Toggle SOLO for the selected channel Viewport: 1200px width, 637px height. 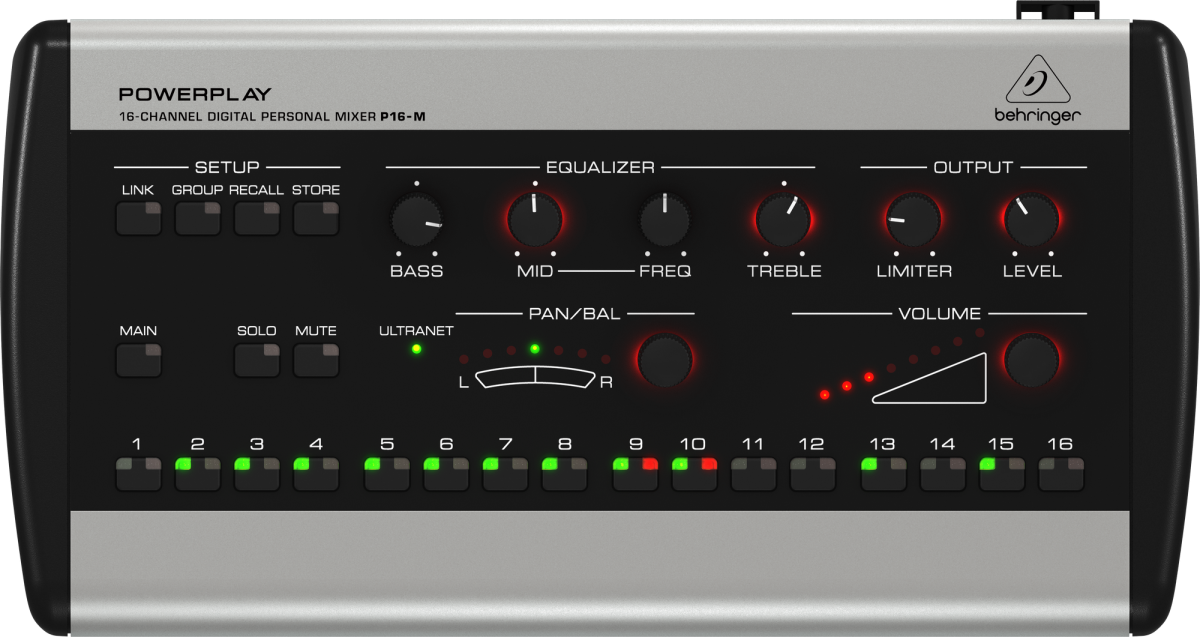pyautogui.click(x=257, y=360)
